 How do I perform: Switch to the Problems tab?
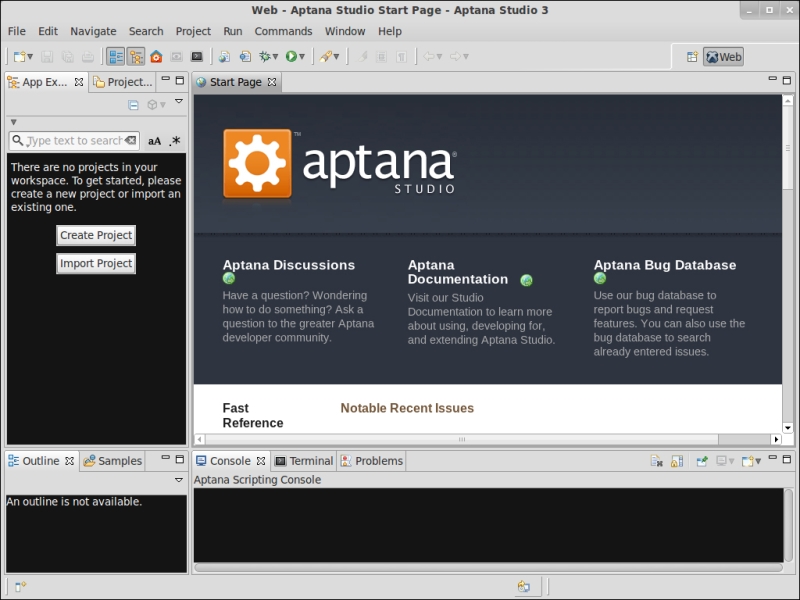point(372,461)
